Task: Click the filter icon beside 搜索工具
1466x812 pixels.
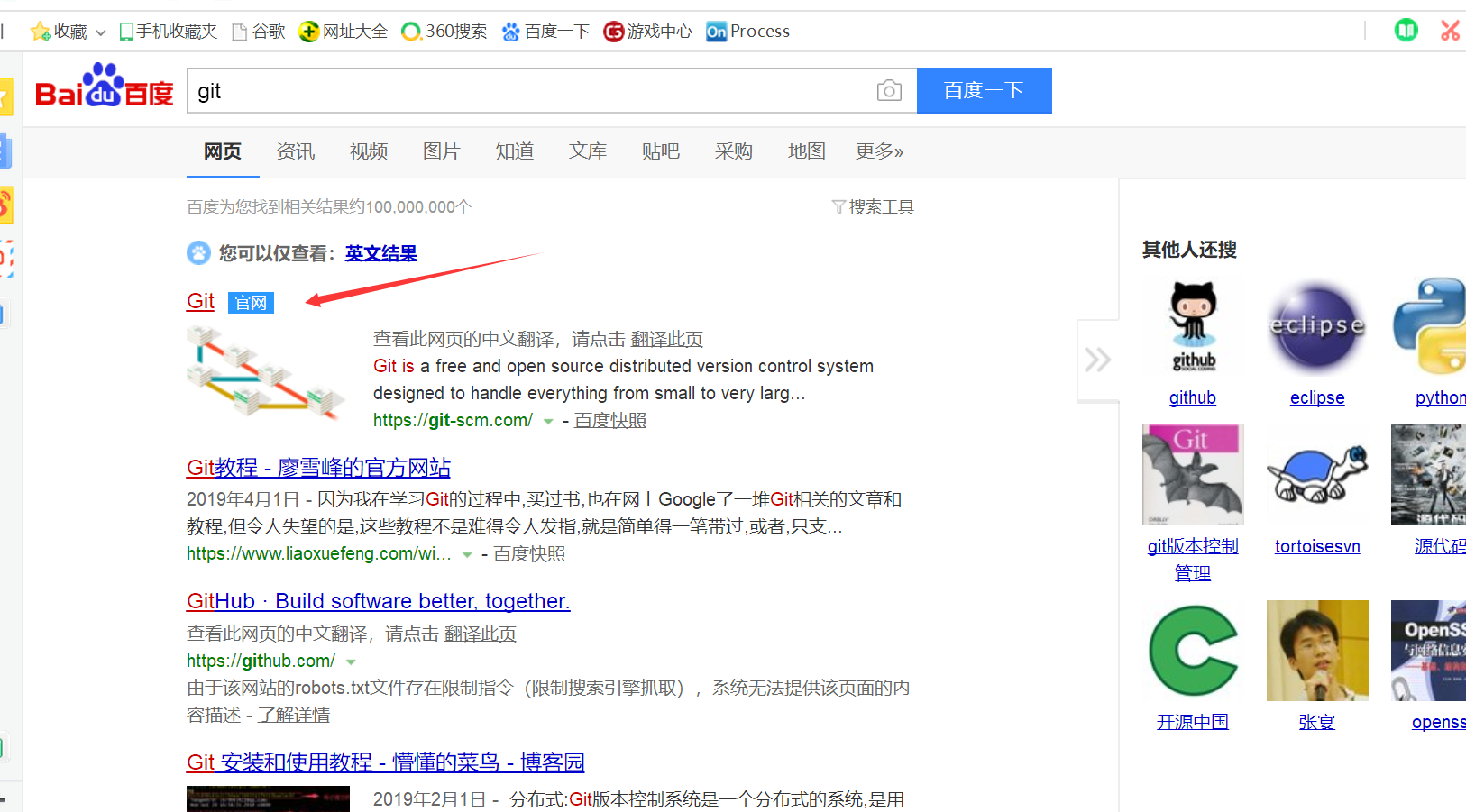Action: click(838, 207)
